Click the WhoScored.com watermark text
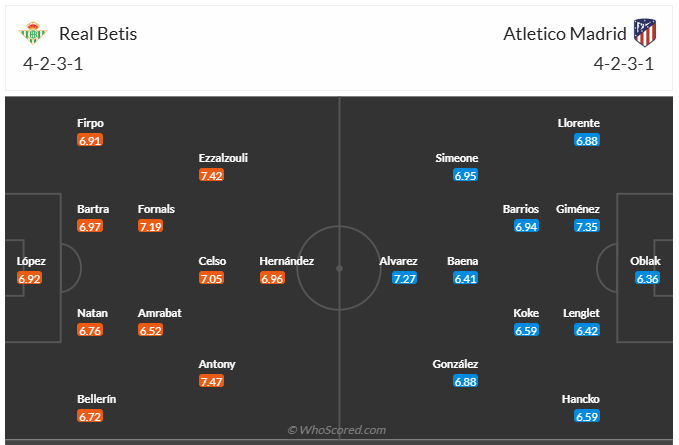The height and width of the screenshot is (445, 679). [x=337, y=430]
